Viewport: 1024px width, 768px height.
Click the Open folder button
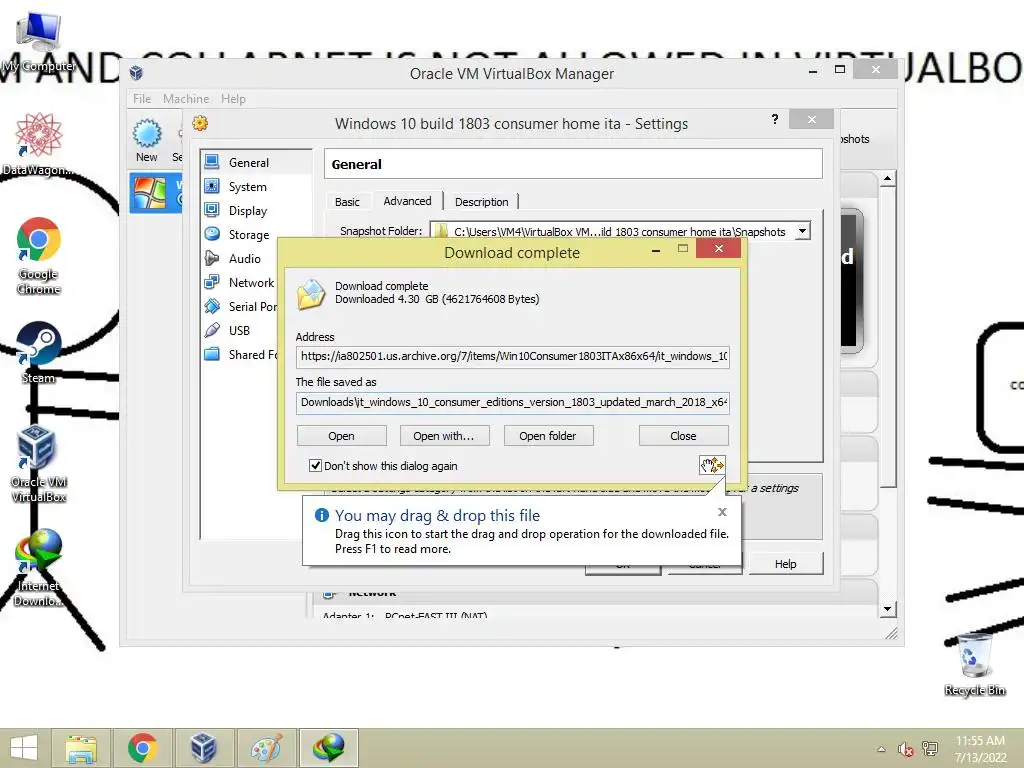(x=548, y=436)
